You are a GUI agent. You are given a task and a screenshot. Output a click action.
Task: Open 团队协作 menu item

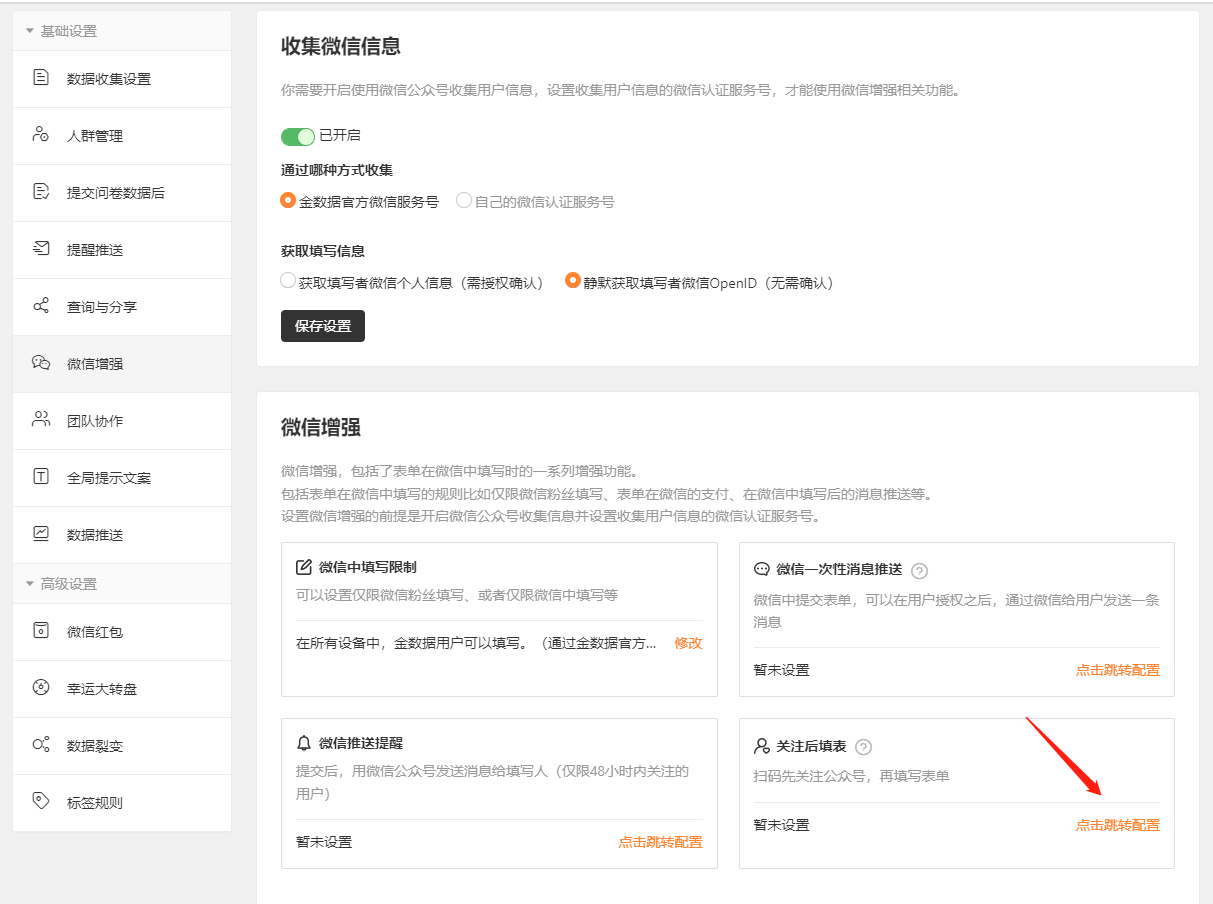coord(122,421)
